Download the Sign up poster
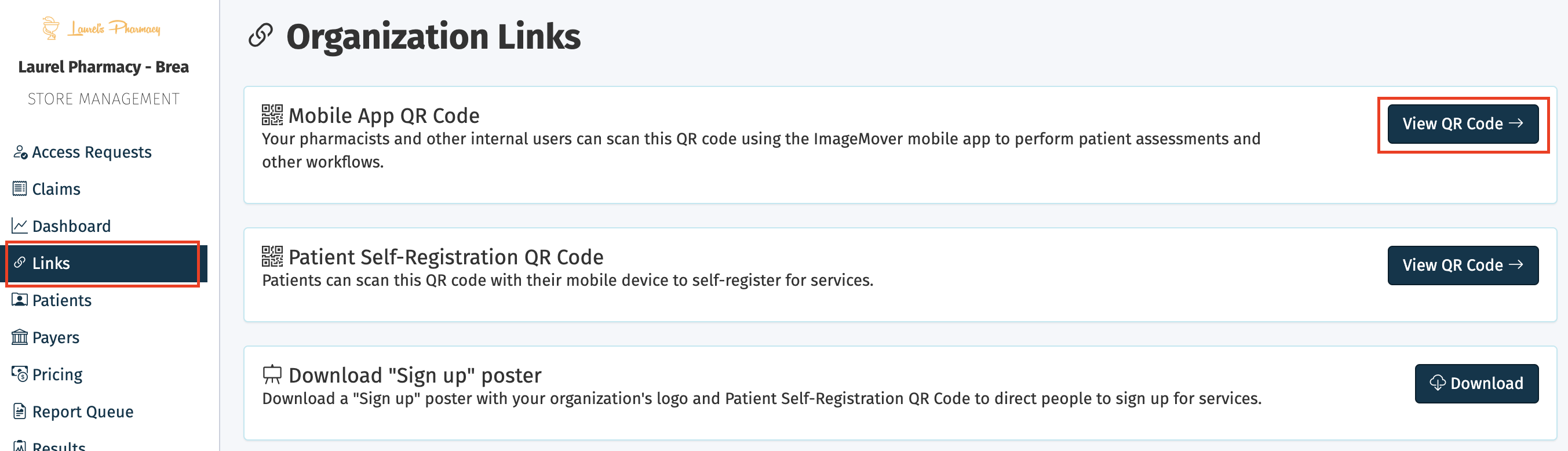Screen dimensions: 1568x451 [1476, 383]
